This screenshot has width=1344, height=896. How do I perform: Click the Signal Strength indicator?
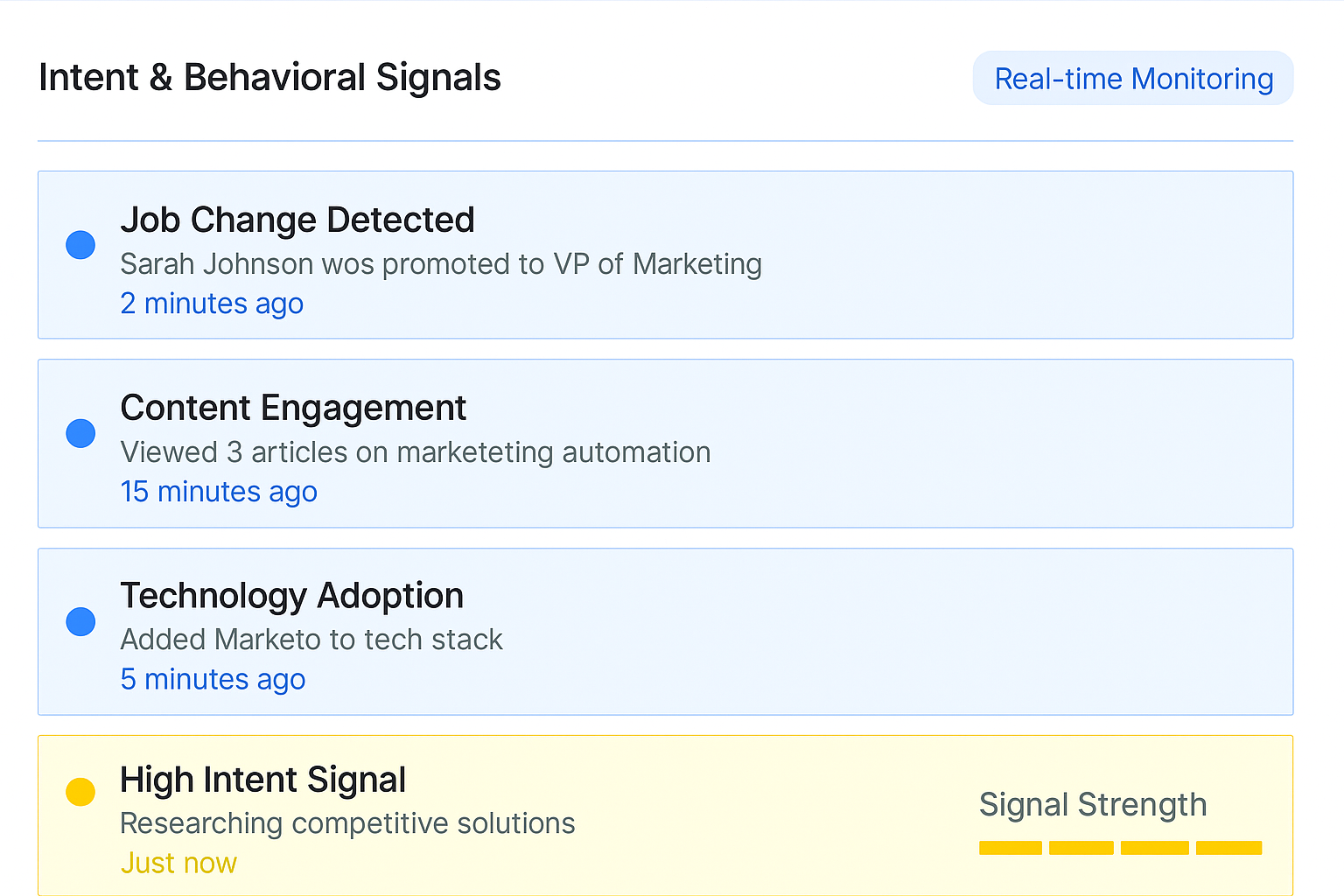click(x=1092, y=804)
